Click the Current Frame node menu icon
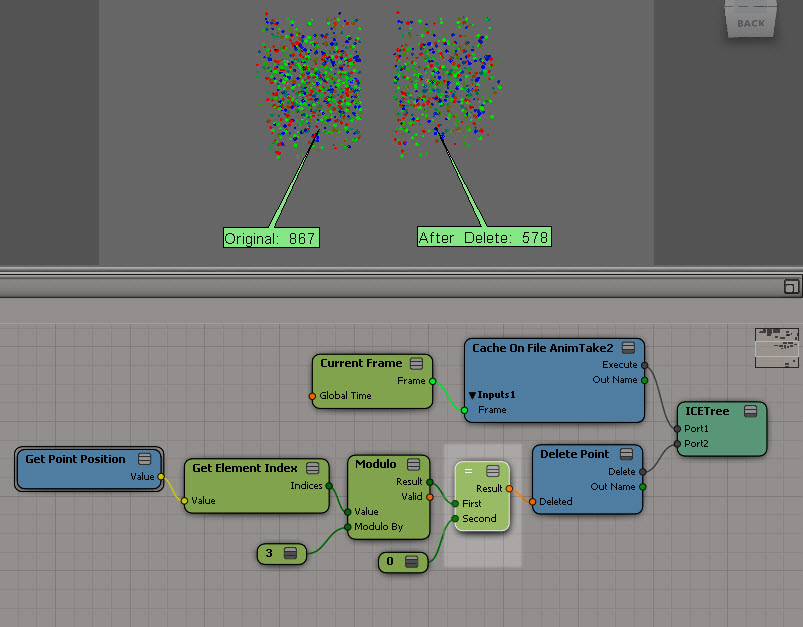Screen dimensions: 803x627 [x=416, y=363]
